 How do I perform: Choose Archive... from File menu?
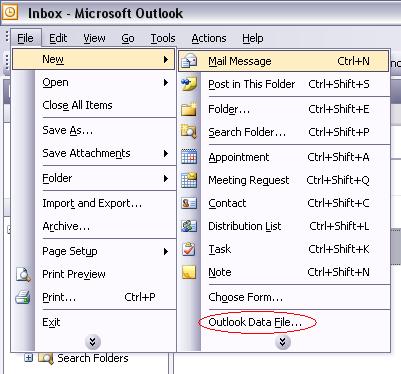pyautogui.click(x=94, y=226)
